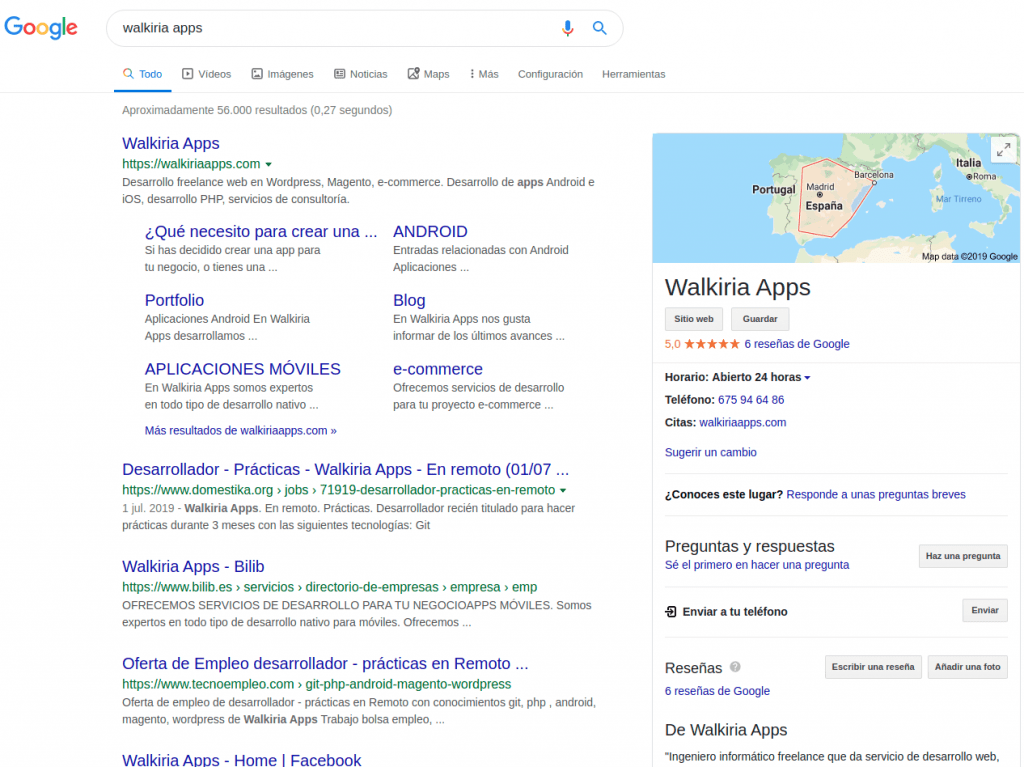Open 6 reseñas de Google under Reseñas

(x=717, y=691)
